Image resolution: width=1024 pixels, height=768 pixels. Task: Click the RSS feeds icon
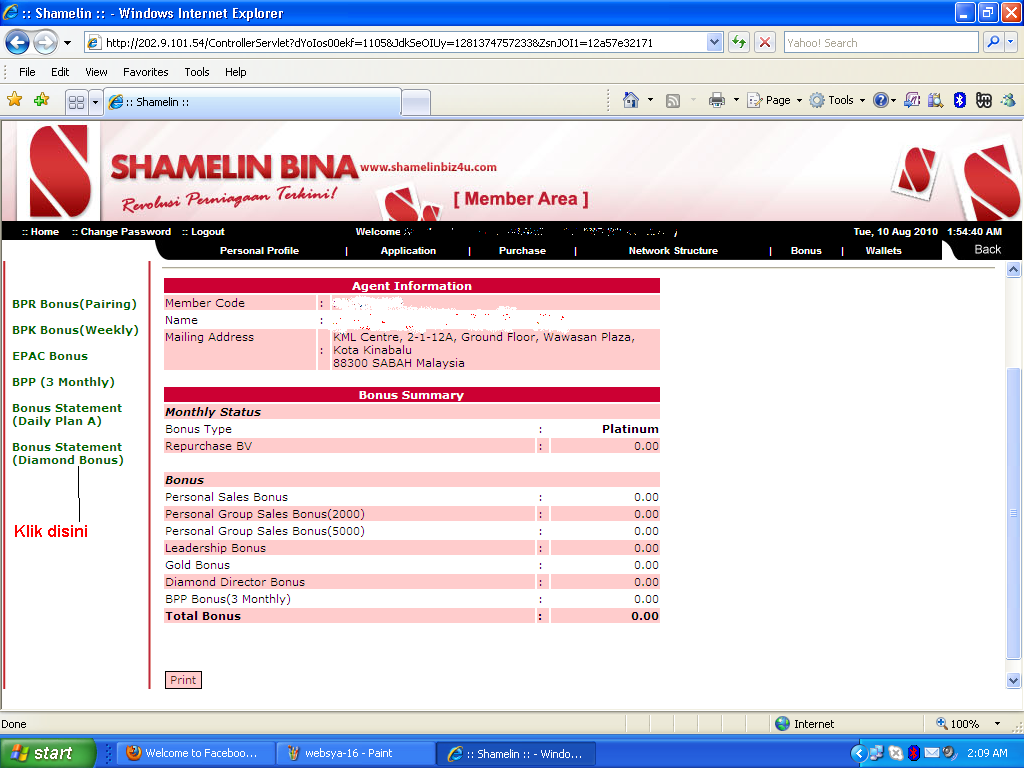[x=673, y=101]
